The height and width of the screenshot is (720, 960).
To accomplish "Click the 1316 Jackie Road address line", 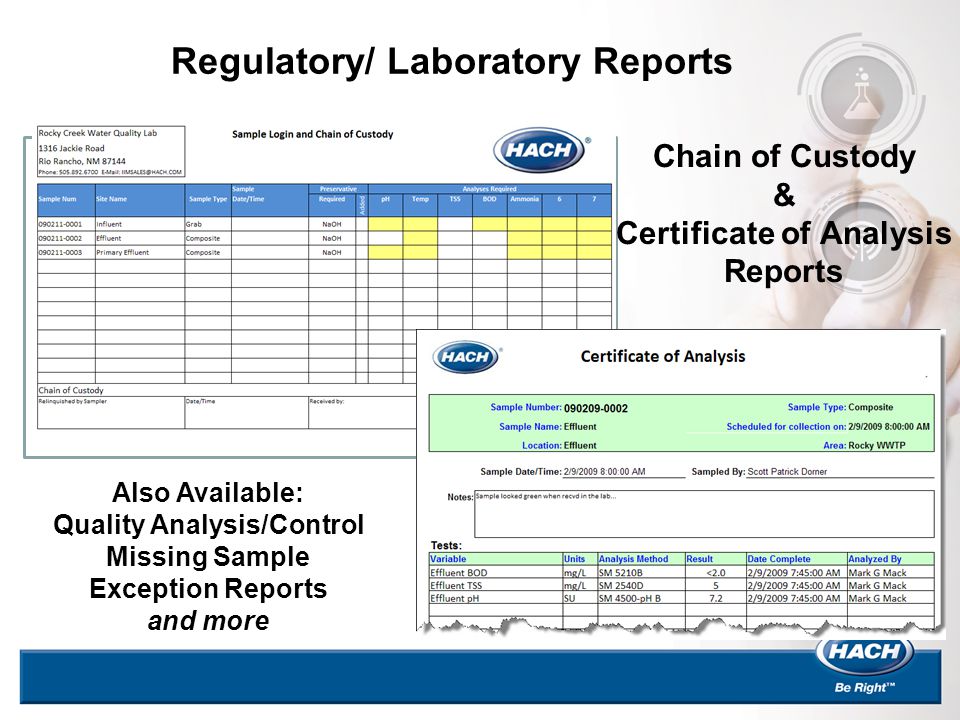I will pos(72,148).
